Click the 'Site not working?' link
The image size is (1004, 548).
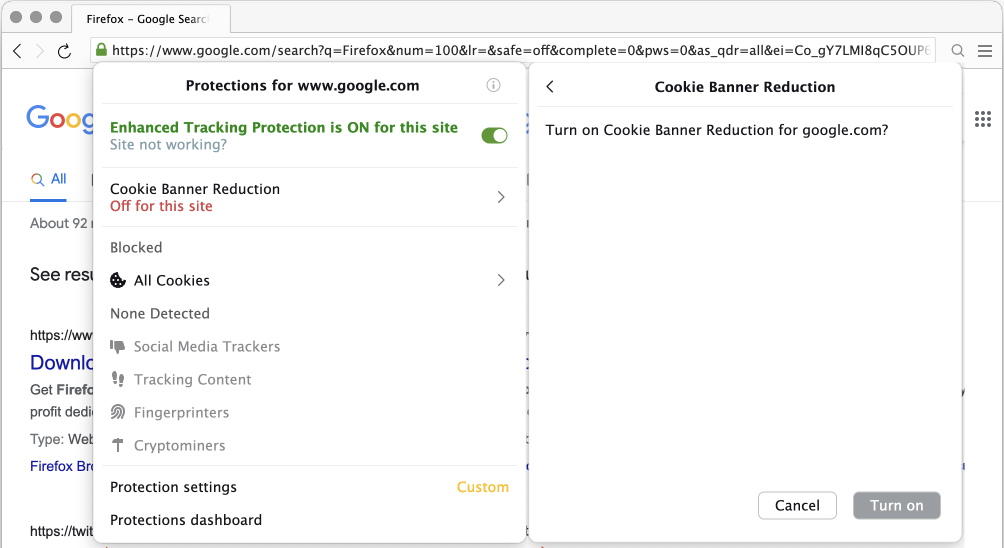[168, 145]
